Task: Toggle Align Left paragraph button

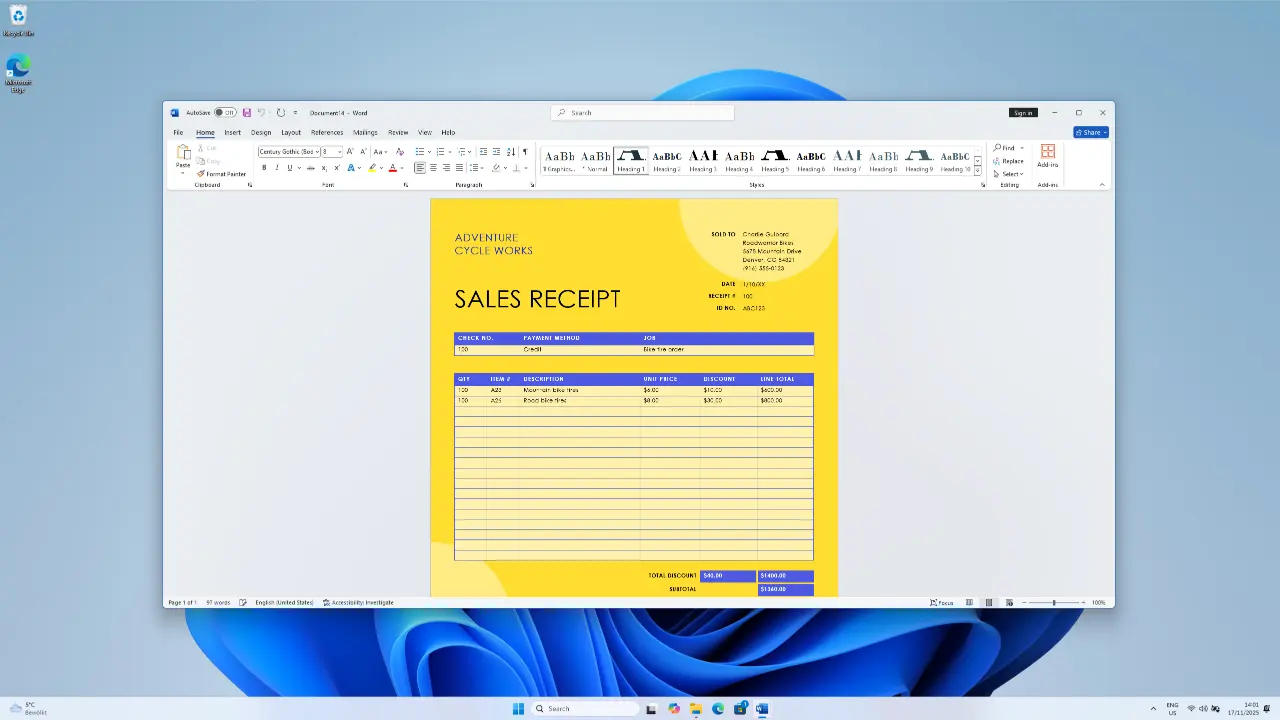Action: click(420, 168)
